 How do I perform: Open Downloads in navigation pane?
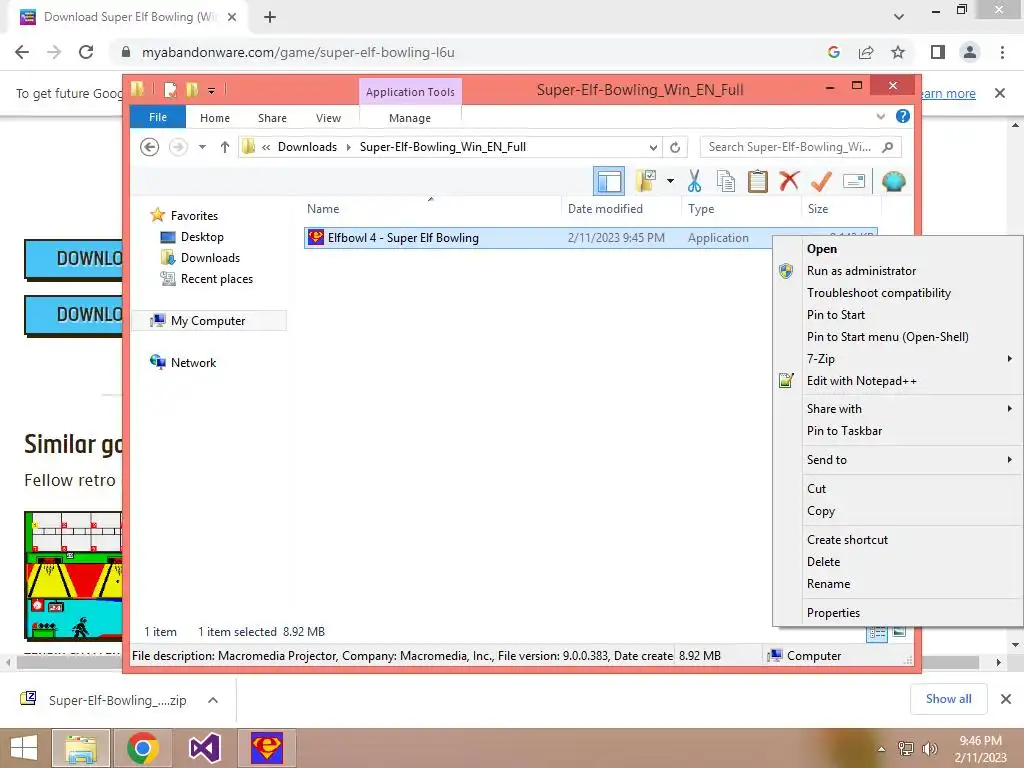click(210, 257)
